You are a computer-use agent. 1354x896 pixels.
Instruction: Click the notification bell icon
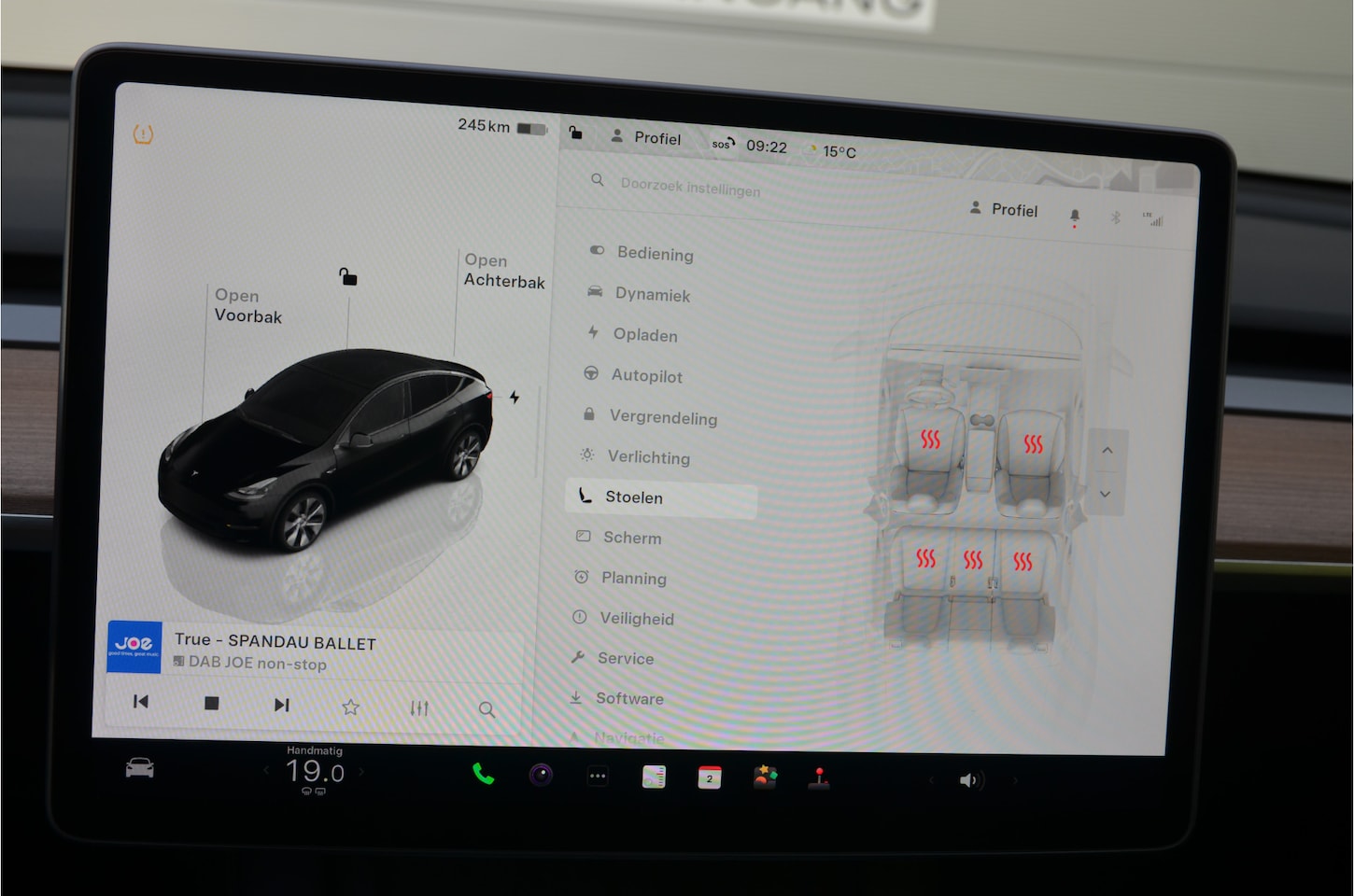[x=1075, y=217]
